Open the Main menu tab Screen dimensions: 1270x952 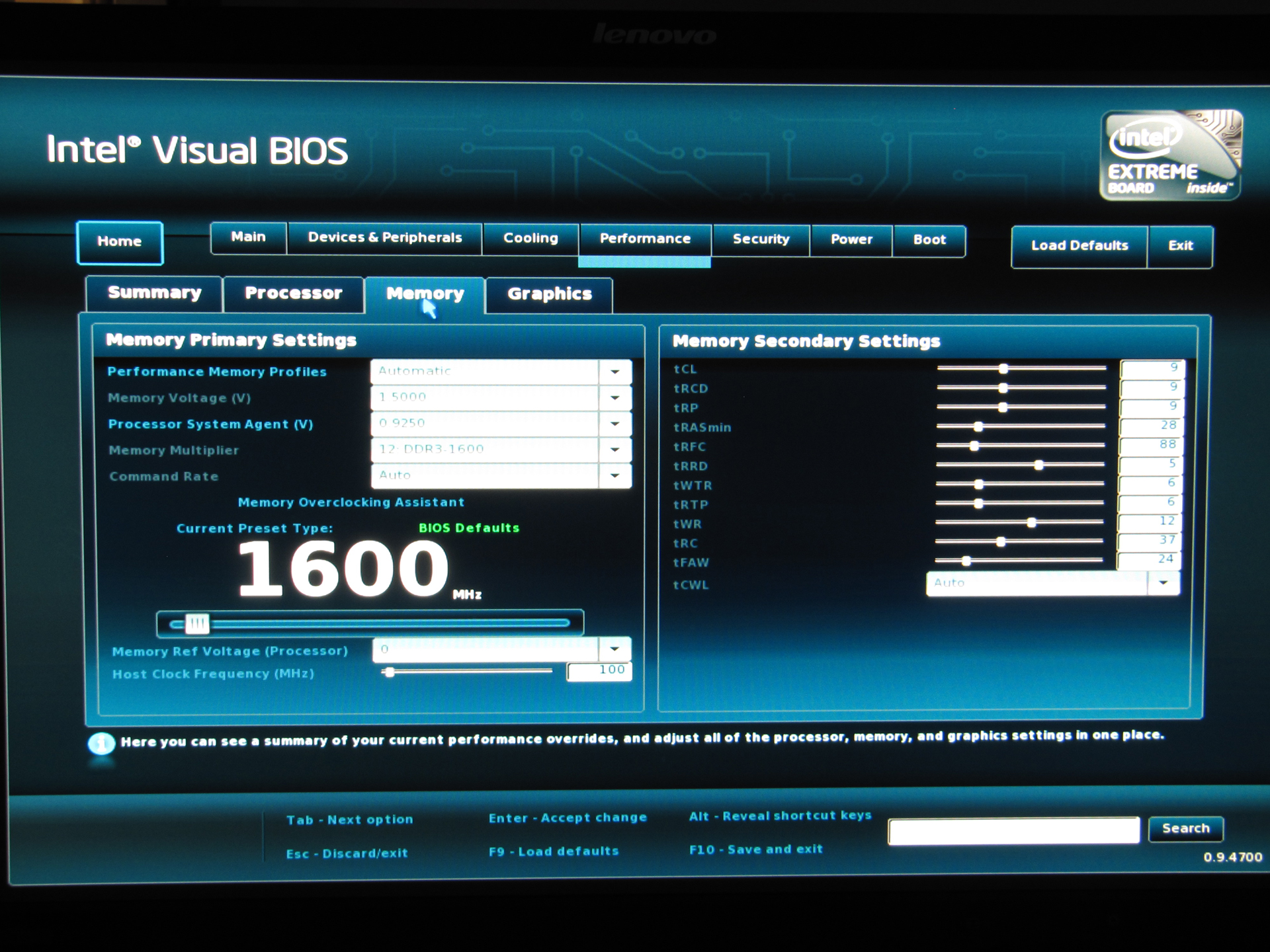pyautogui.click(x=249, y=237)
